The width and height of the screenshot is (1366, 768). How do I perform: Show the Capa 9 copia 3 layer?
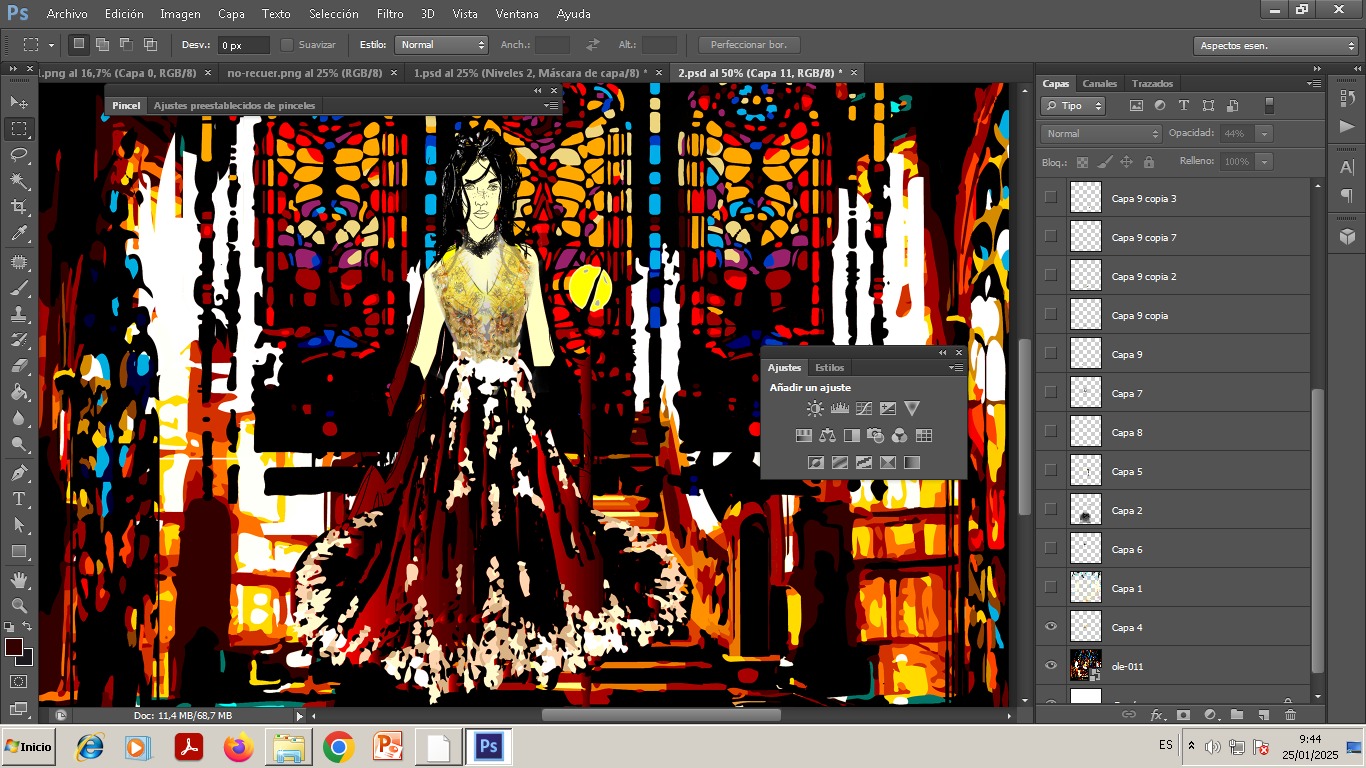pos(1050,197)
